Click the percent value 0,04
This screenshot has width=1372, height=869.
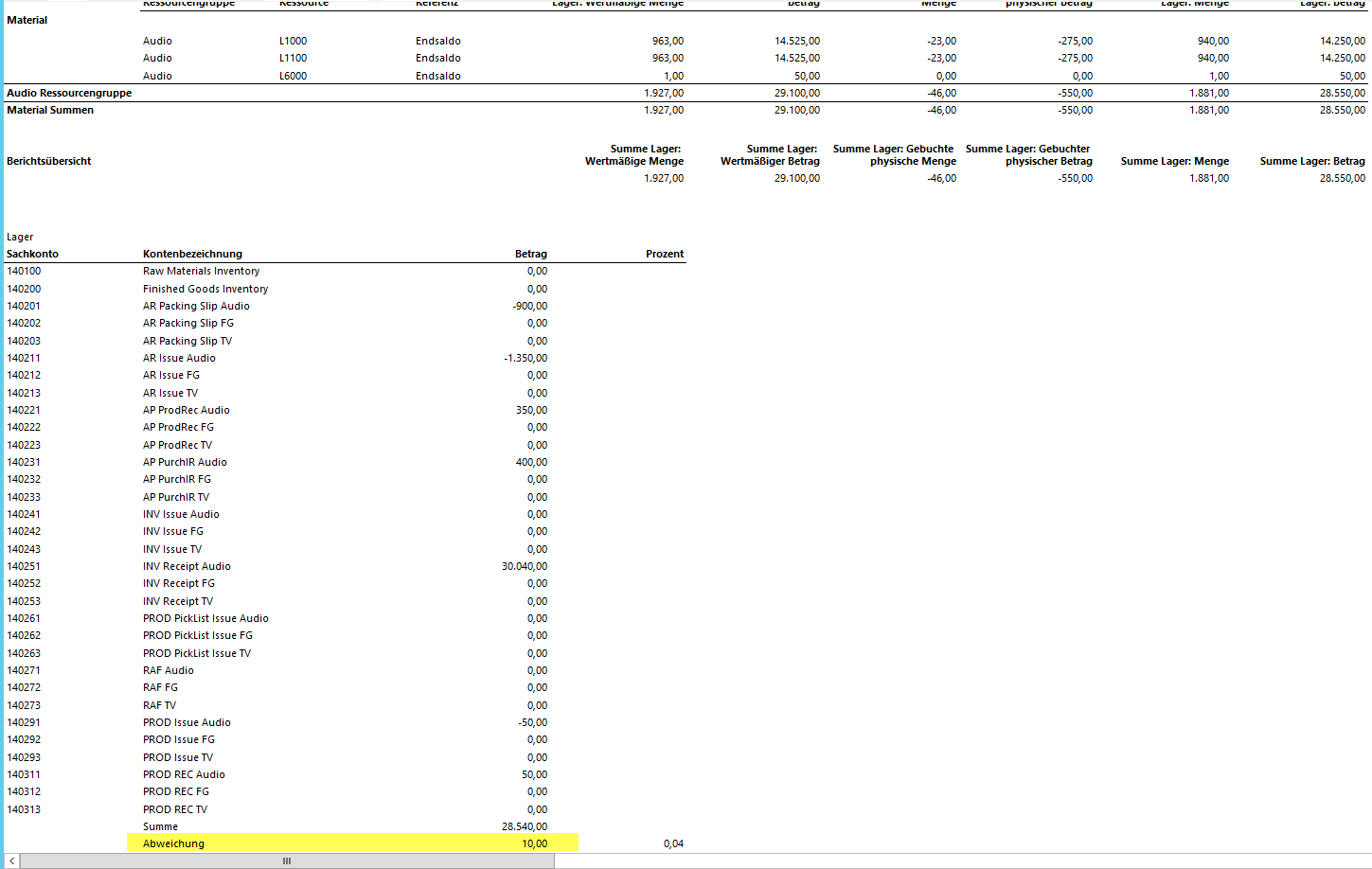point(673,843)
